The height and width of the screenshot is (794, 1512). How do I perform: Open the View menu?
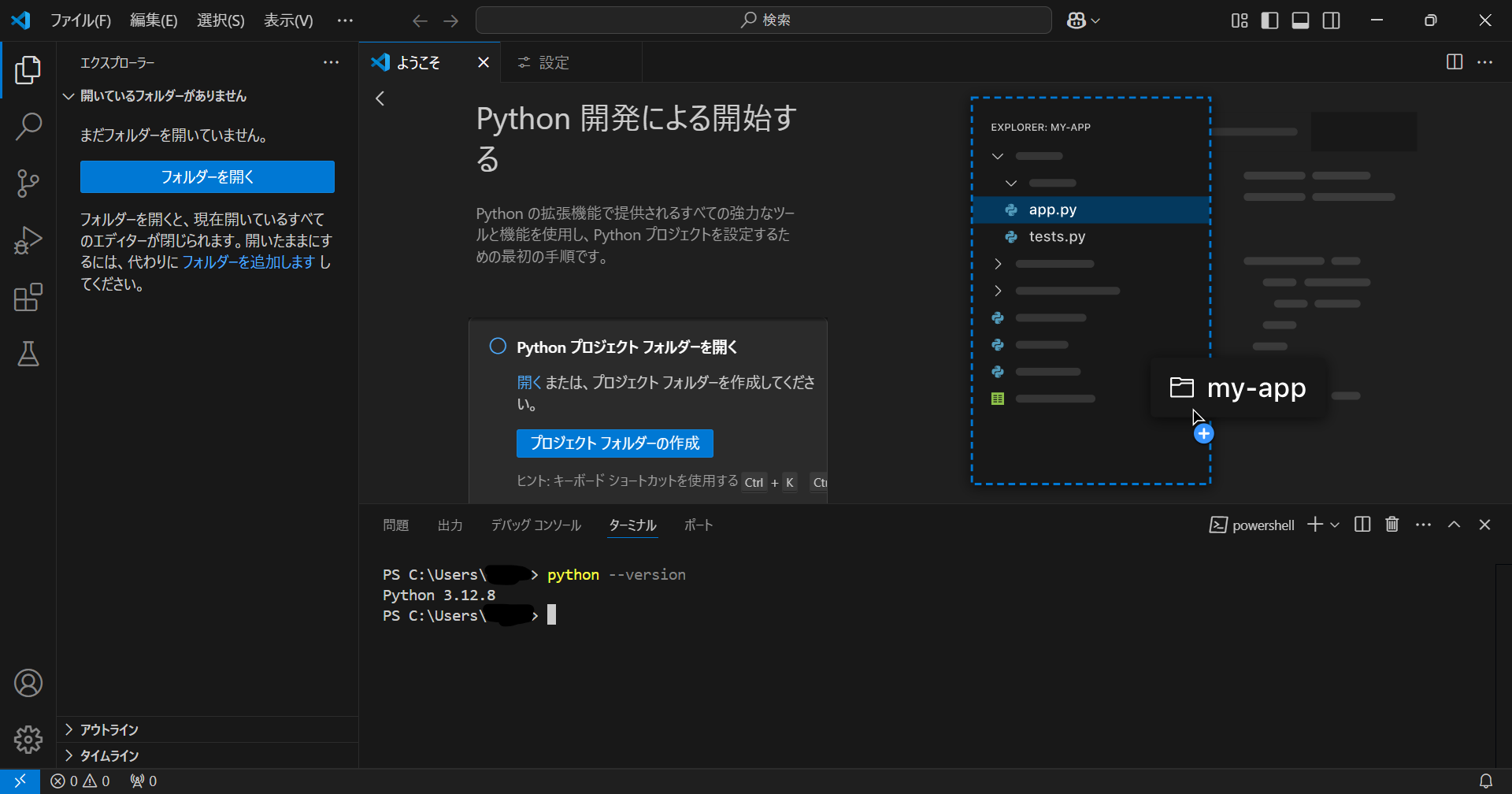[x=288, y=20]
